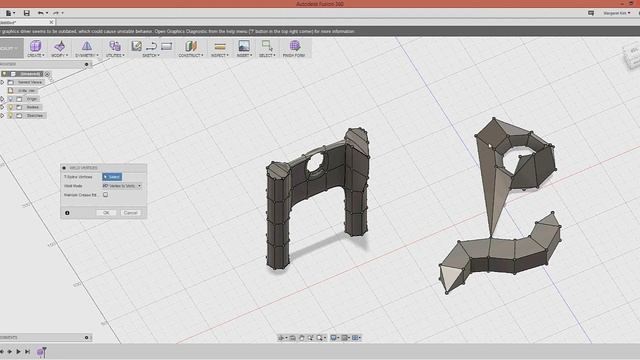Click the Select tool icon

(x=267, y=46)
